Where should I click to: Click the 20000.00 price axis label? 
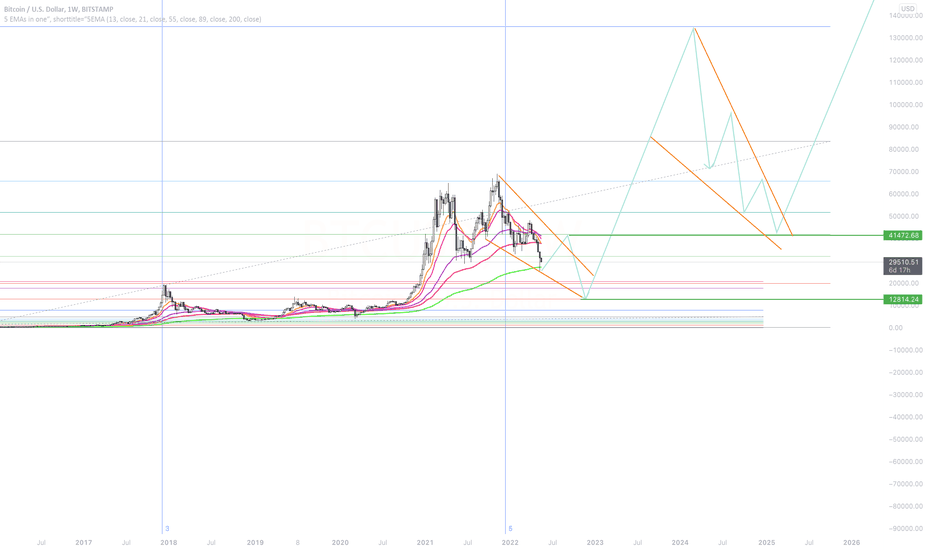click(905, 283)
